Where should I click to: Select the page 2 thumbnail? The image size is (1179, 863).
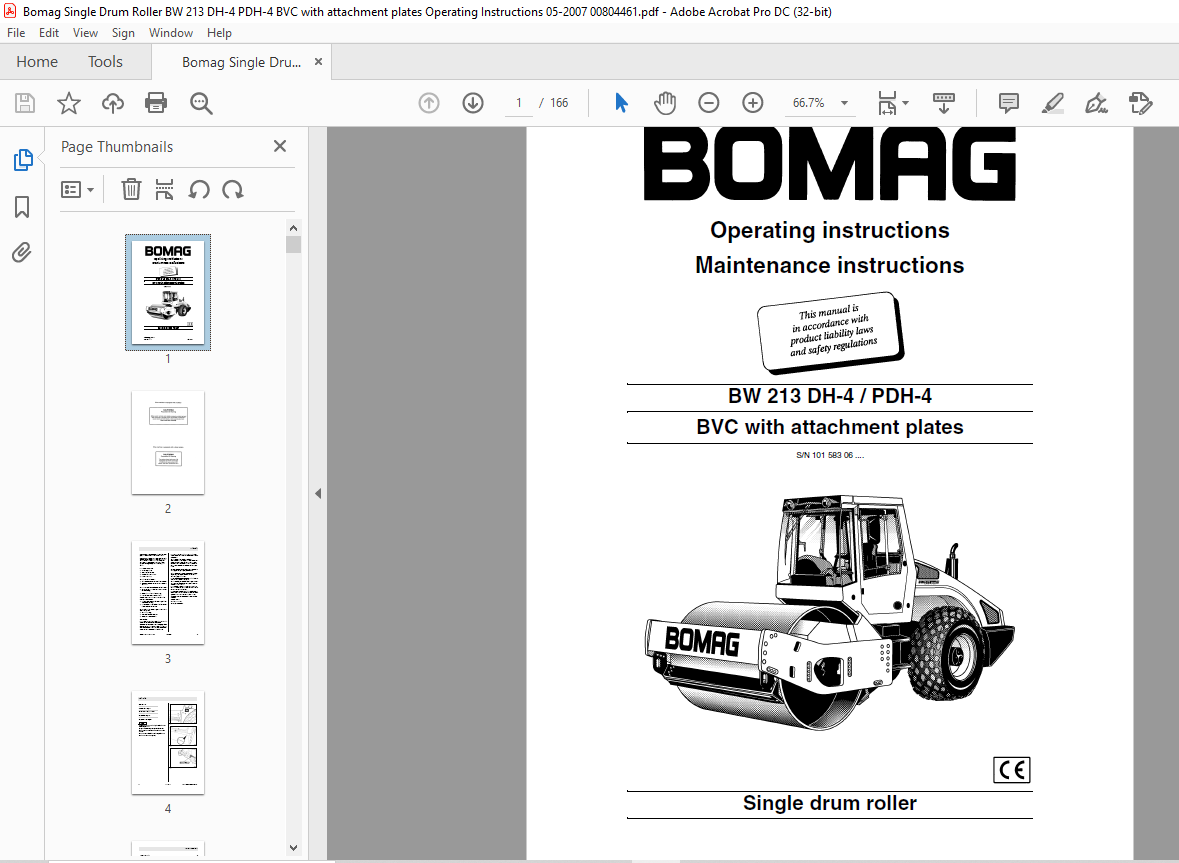click(168, 443)
